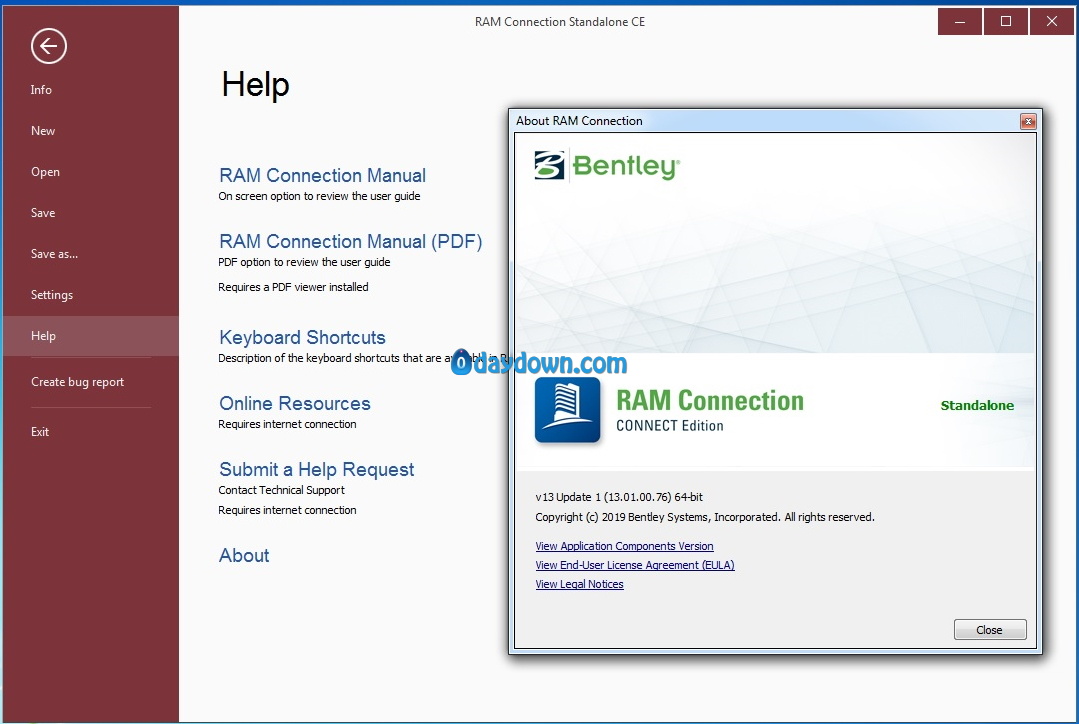Open Settings from the sidebar

point(52,295)
